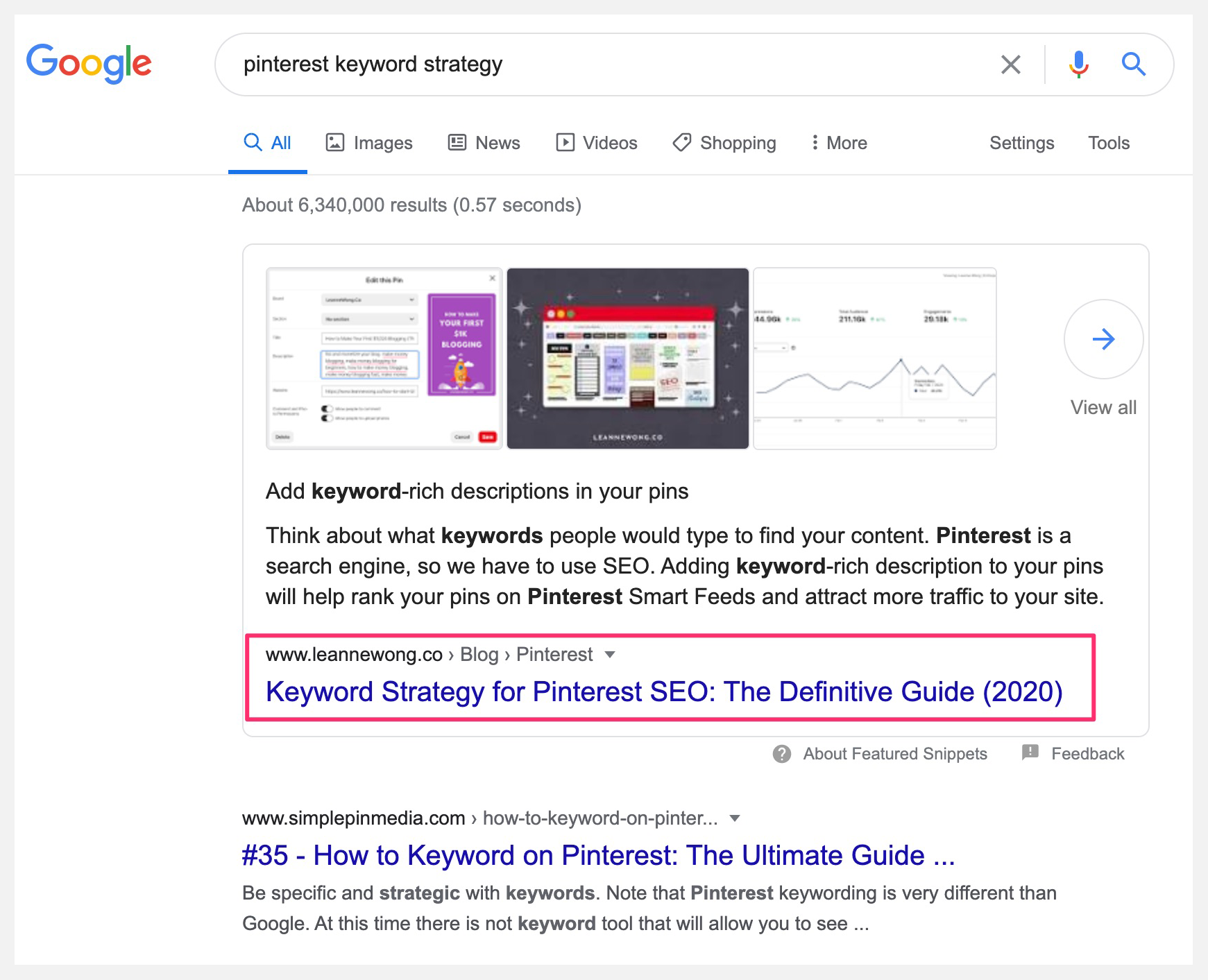Click the View all label

click(x=1103, y=408)
